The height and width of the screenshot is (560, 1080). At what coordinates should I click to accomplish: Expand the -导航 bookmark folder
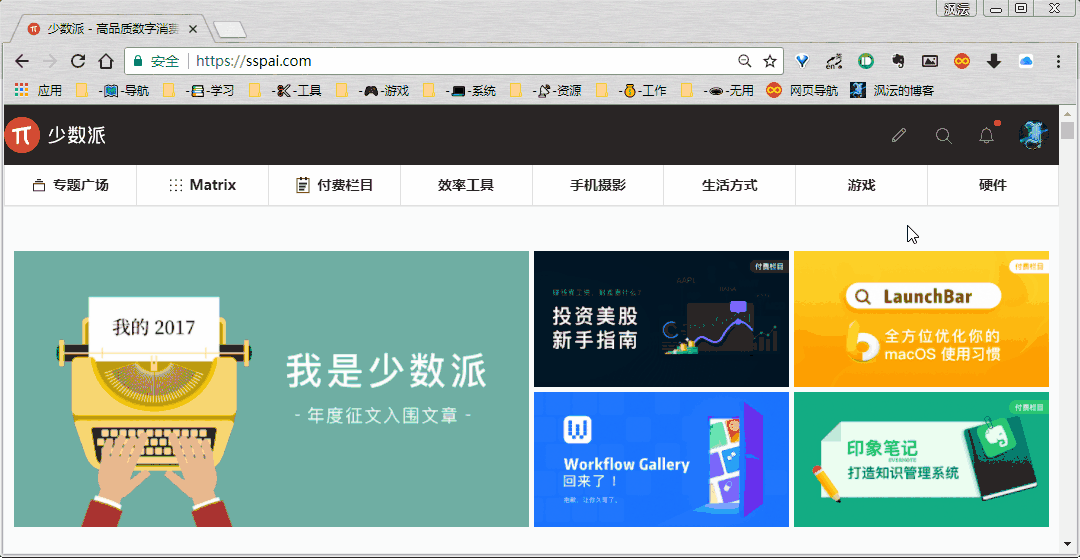[x=113, y=90]
